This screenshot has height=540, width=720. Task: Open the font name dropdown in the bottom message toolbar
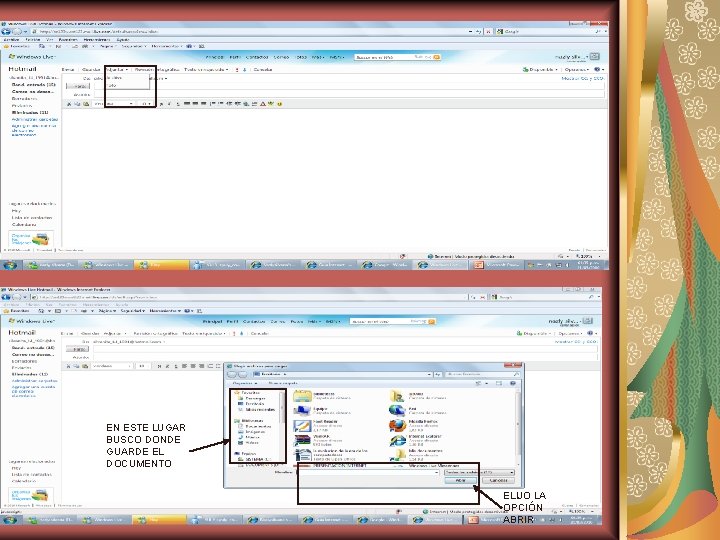pos(112,366)
